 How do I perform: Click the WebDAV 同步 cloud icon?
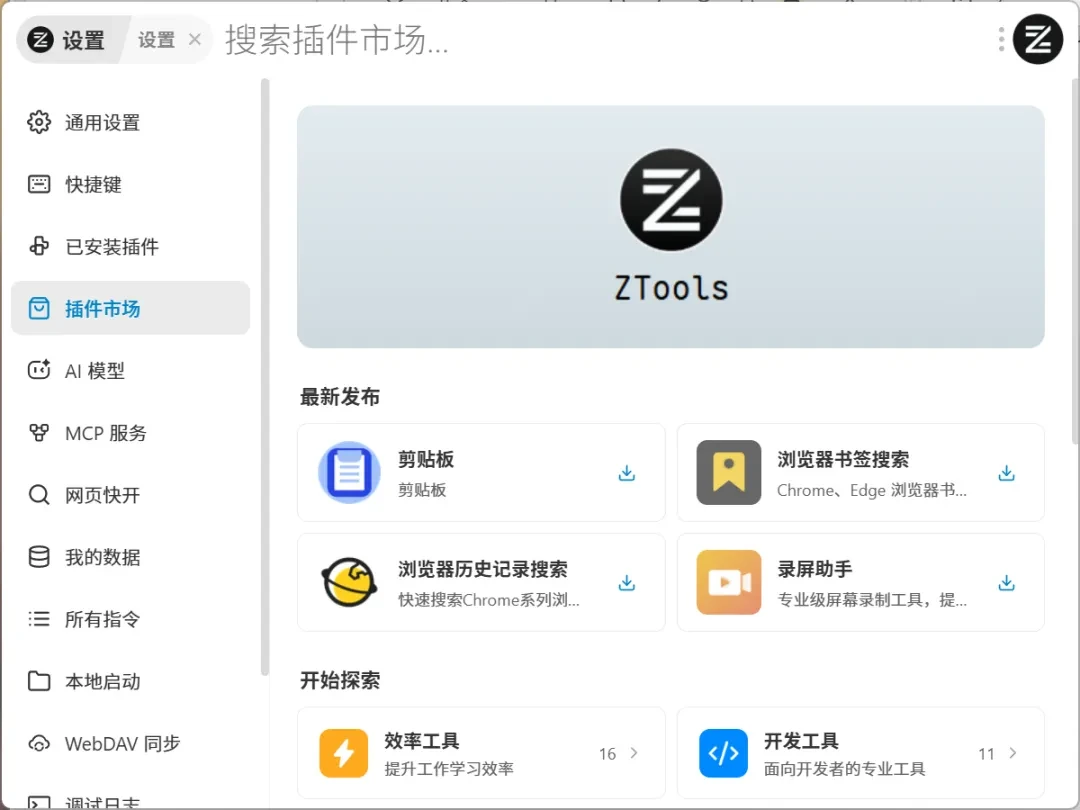tap(39, 743)
